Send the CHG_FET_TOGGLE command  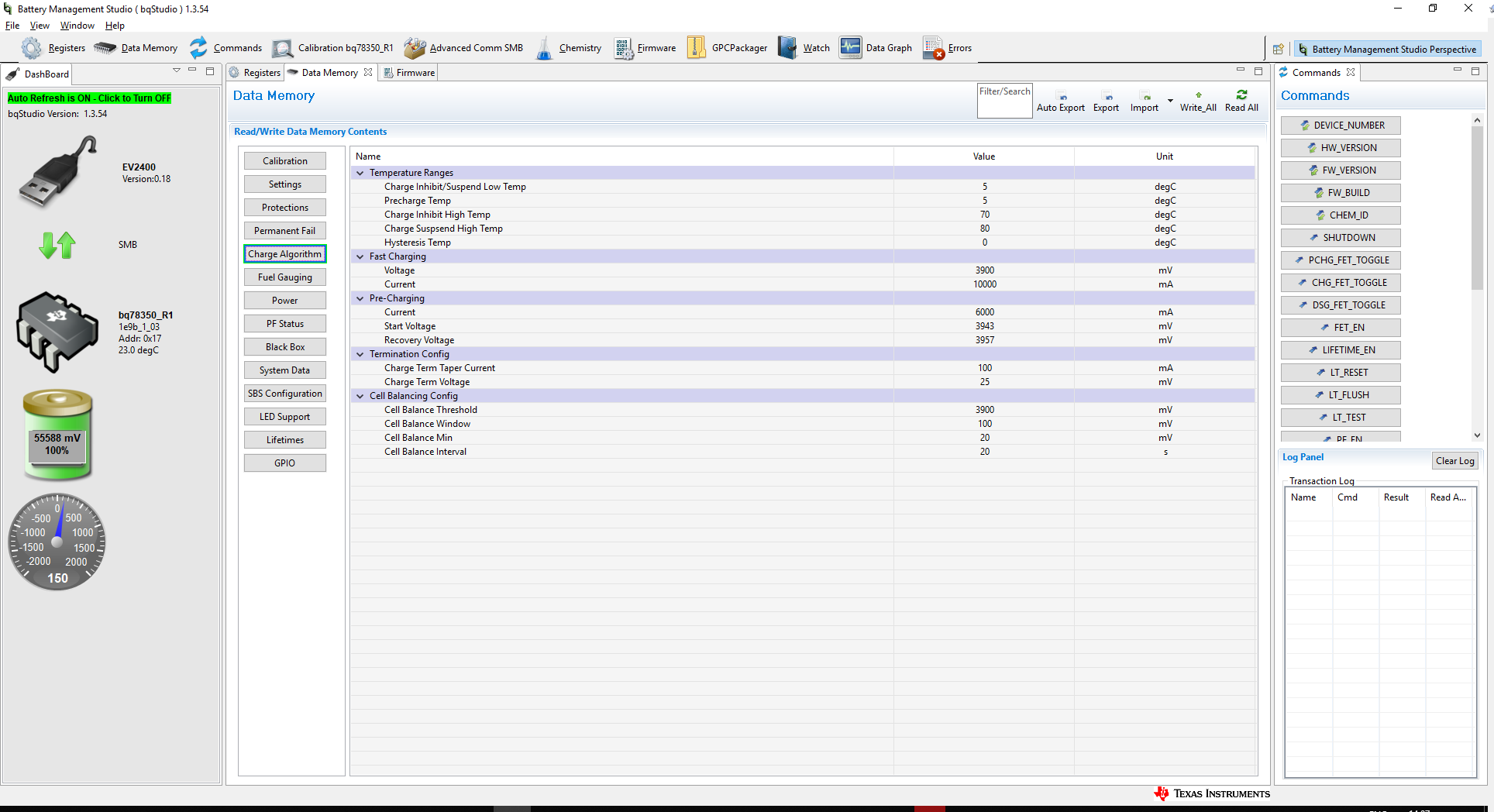pos(1341,283)
